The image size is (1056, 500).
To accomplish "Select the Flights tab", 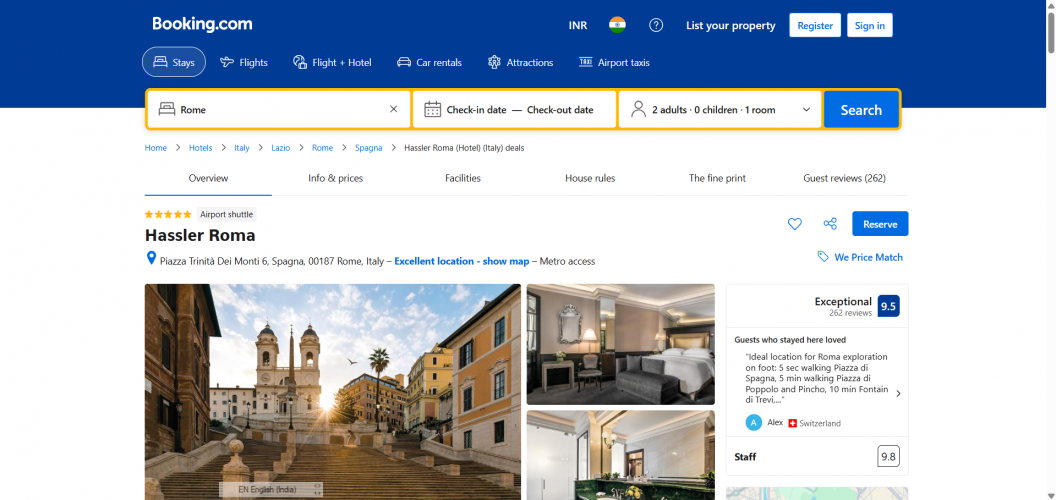I will [x=244, y=62].
